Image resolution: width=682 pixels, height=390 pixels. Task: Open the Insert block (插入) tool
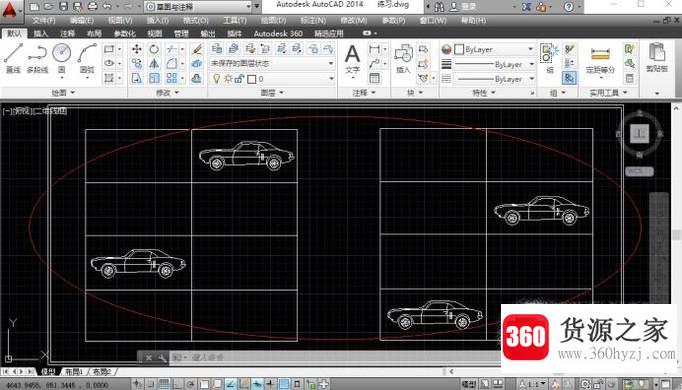pos(403,59)
